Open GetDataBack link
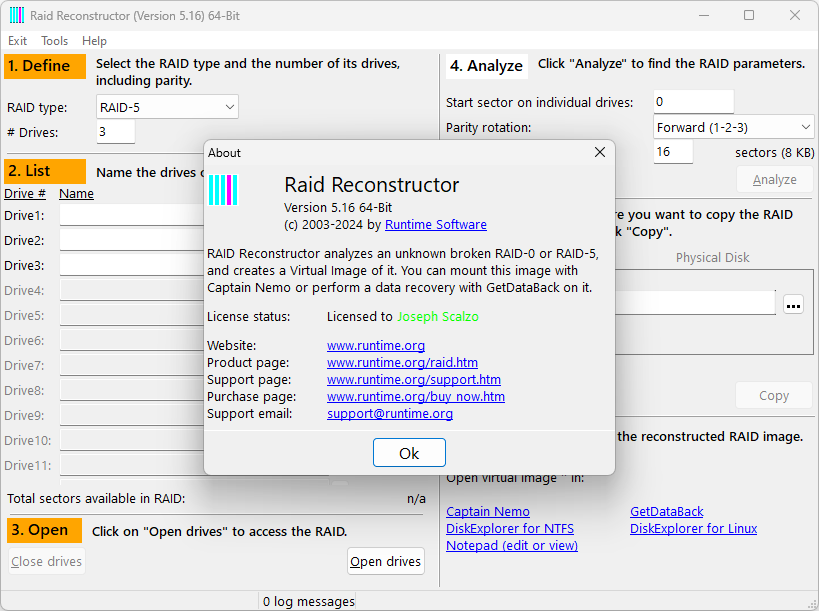The width and height of the screenshot is (819, 611). coord(666,512)
